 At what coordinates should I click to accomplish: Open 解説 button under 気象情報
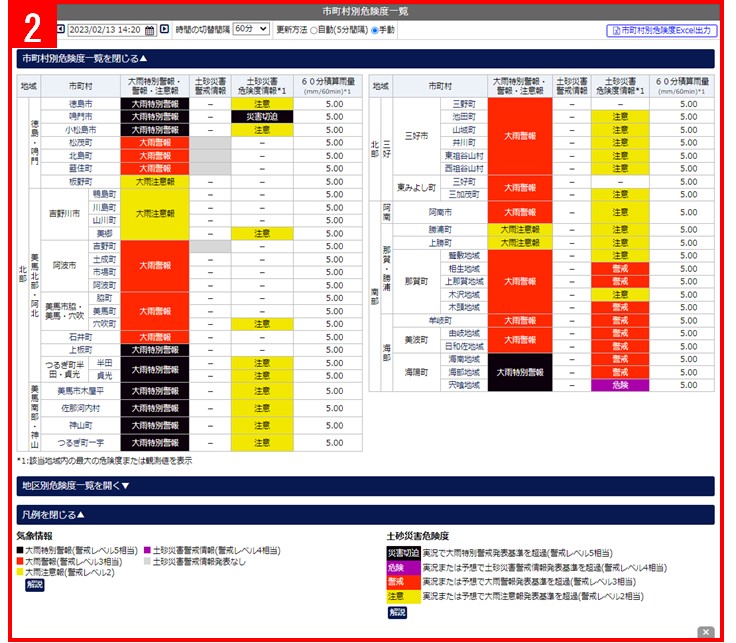(x=34, y=584)
